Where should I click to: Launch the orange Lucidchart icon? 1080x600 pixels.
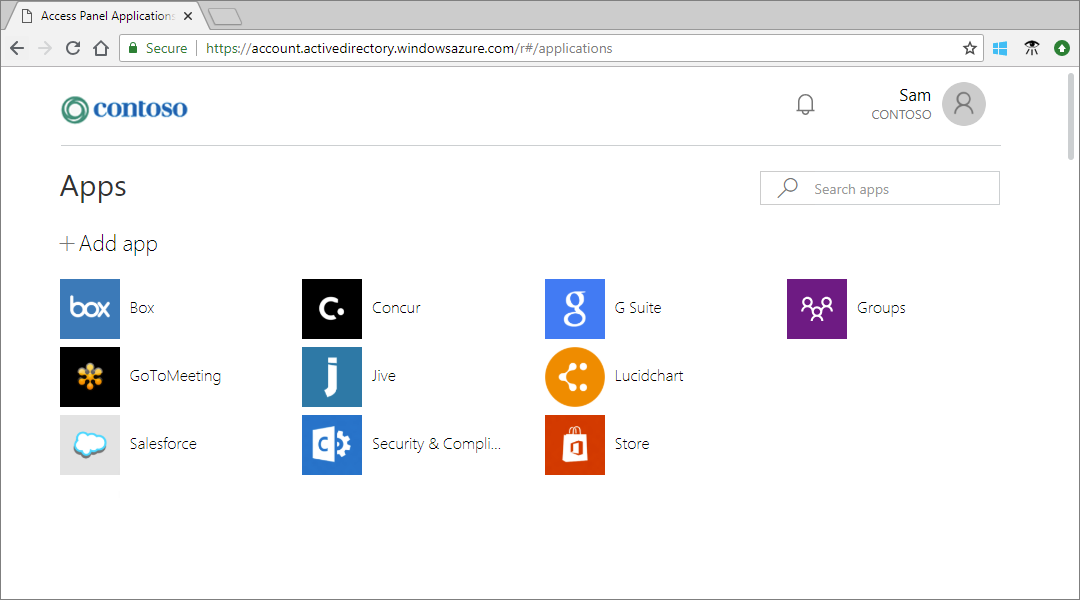574,377
